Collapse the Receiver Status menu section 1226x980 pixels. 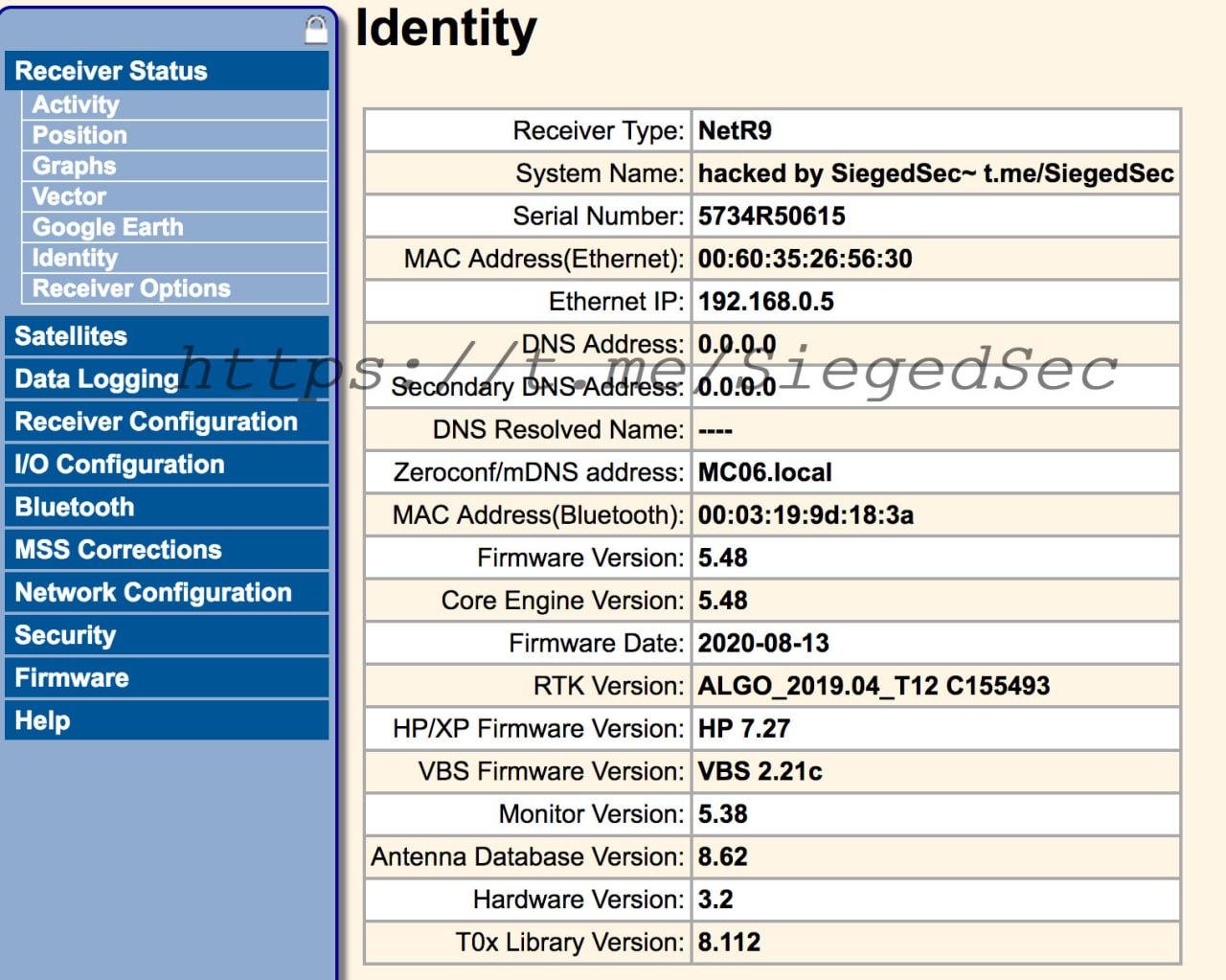coord(167,71)
